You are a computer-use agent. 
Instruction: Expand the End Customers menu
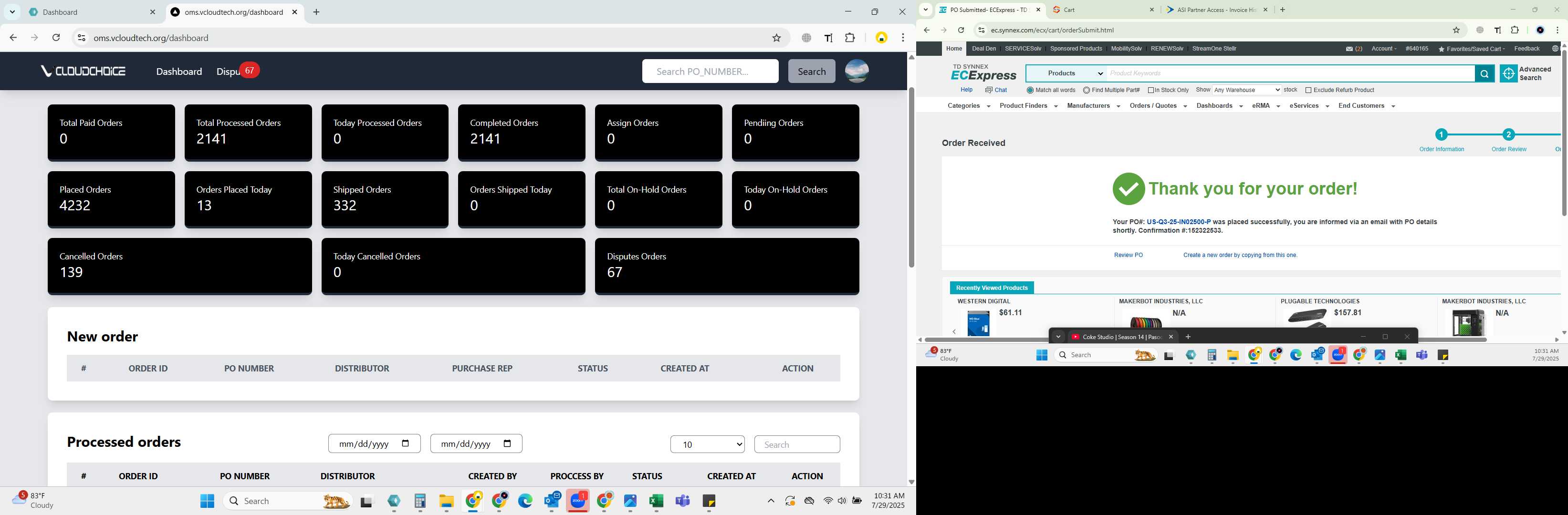(1367, 106)
